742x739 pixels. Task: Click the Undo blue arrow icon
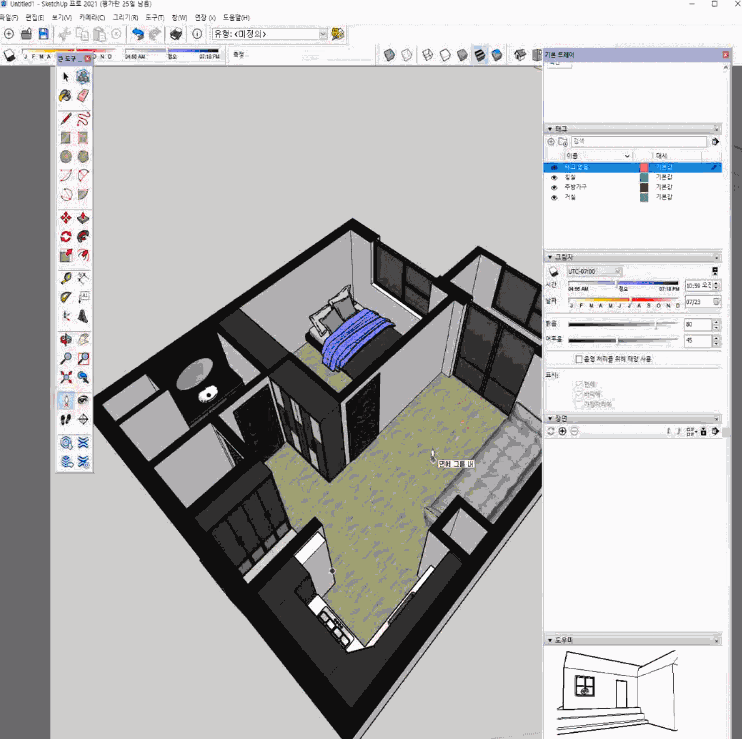(x=138, y=34)
